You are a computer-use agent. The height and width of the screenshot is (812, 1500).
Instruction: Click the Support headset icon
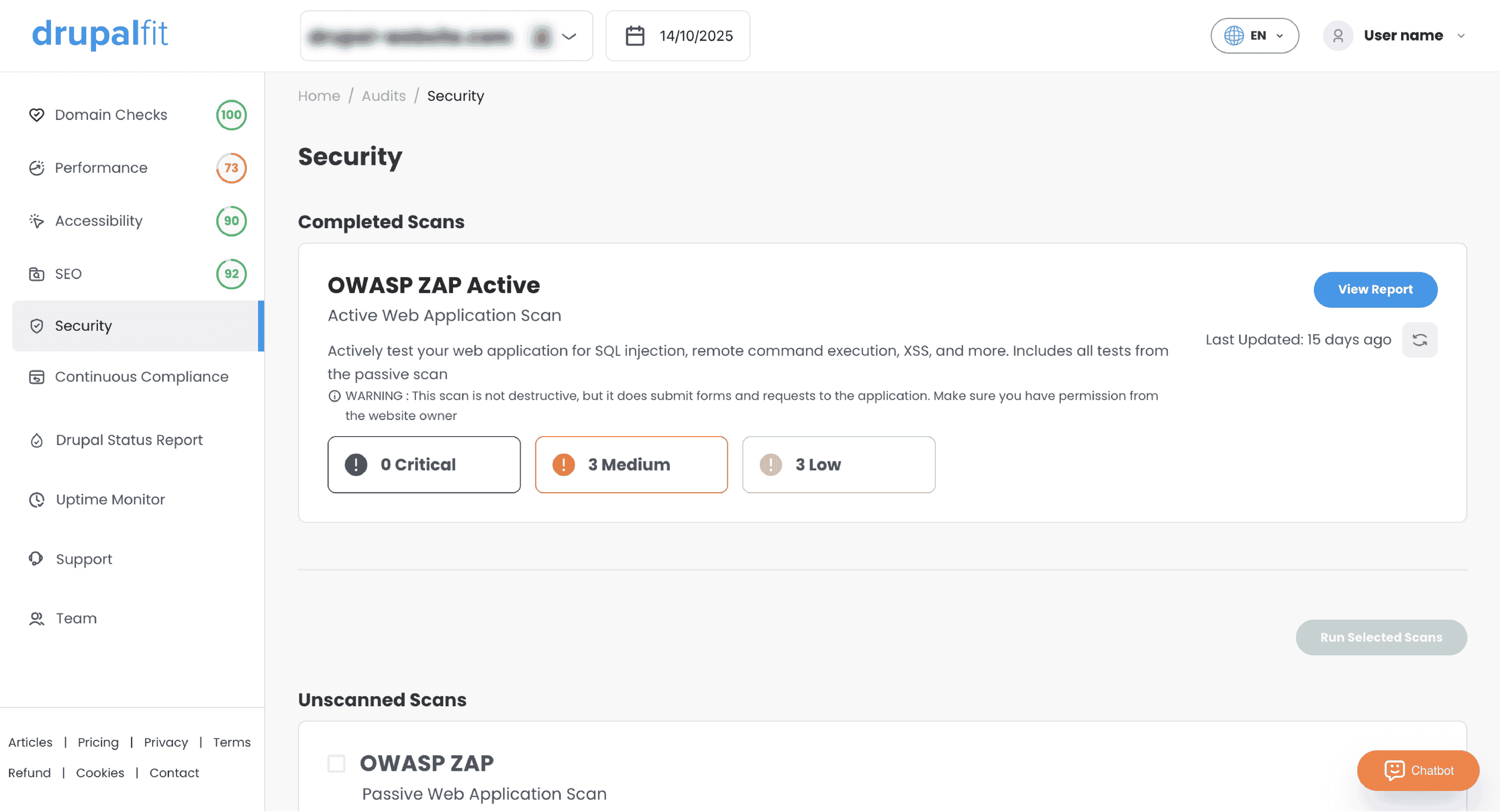(36, 559)
